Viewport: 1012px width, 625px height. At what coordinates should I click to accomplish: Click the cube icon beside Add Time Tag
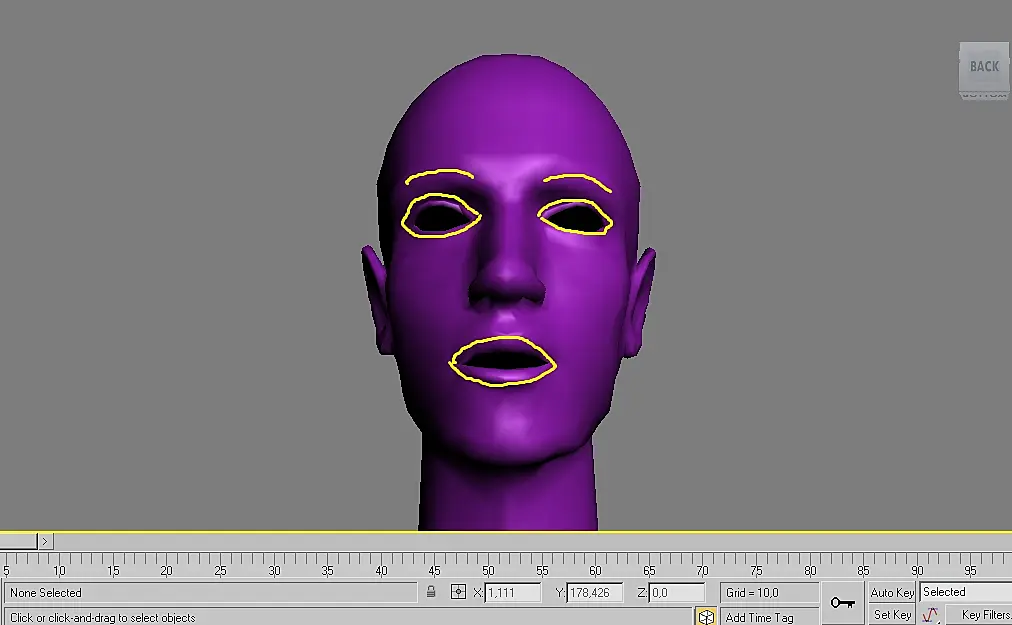pyautogui.click(x=706, y=617)
